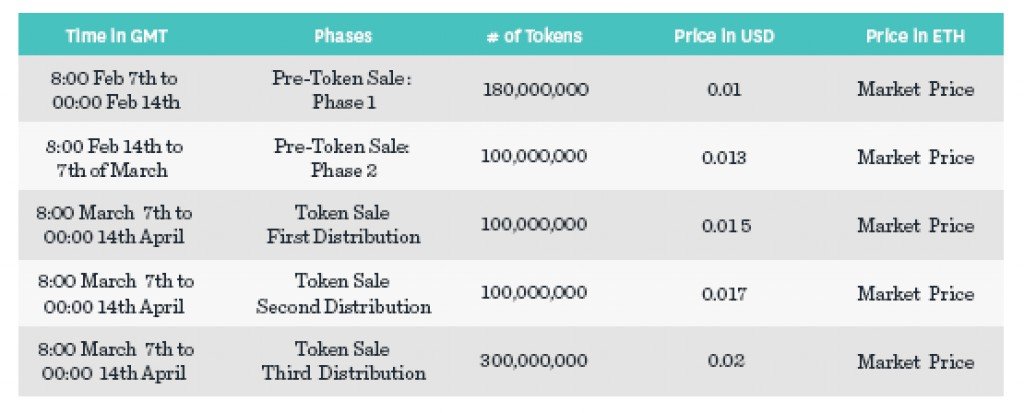Click the 0.02 USD price cell
This screenshot has height=413, width=1024.
[x=724, y=362]
